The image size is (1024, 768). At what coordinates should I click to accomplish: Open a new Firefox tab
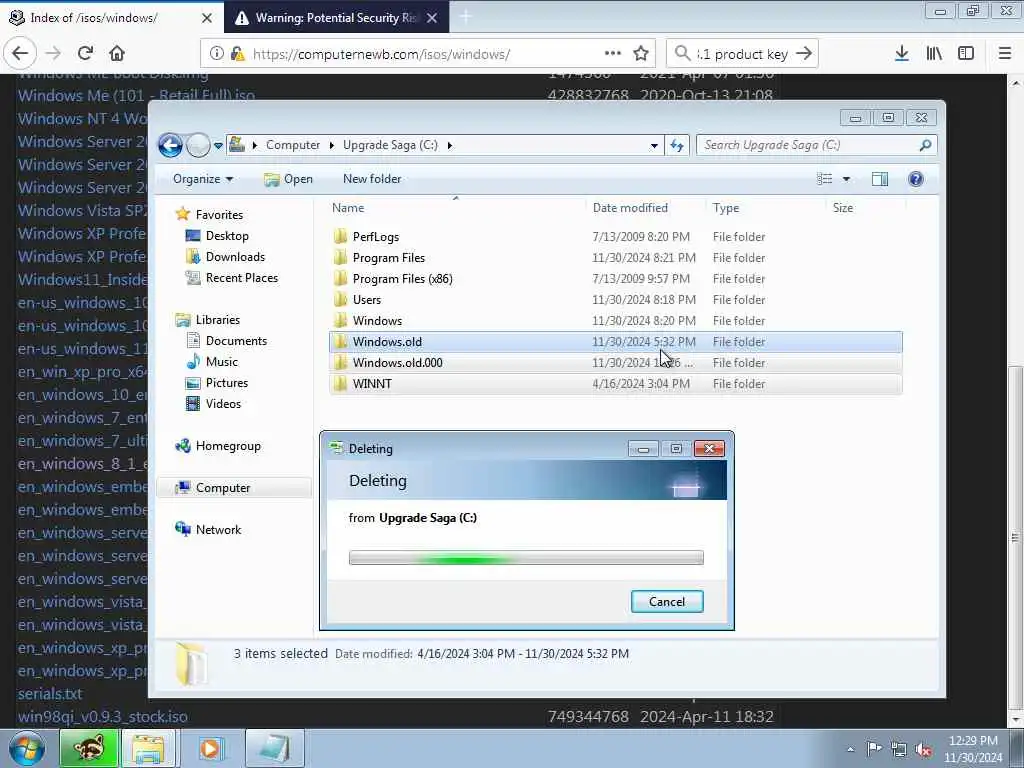(x=466, y=18)
